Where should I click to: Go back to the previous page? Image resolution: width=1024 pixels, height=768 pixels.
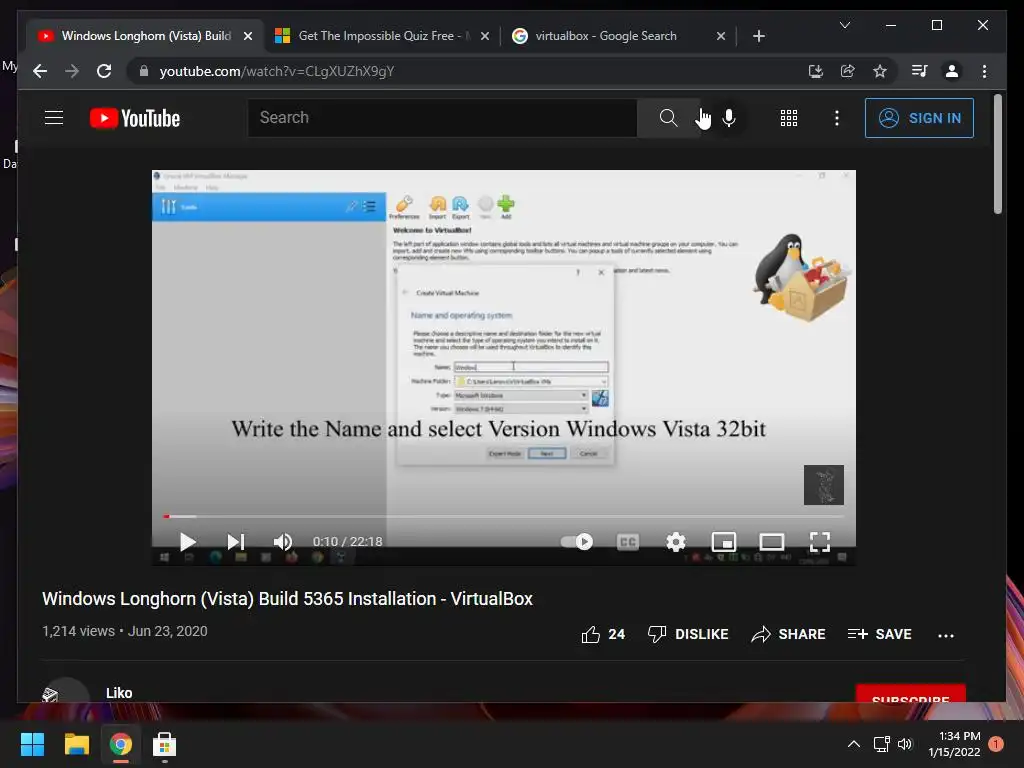(x=40, y=71)
